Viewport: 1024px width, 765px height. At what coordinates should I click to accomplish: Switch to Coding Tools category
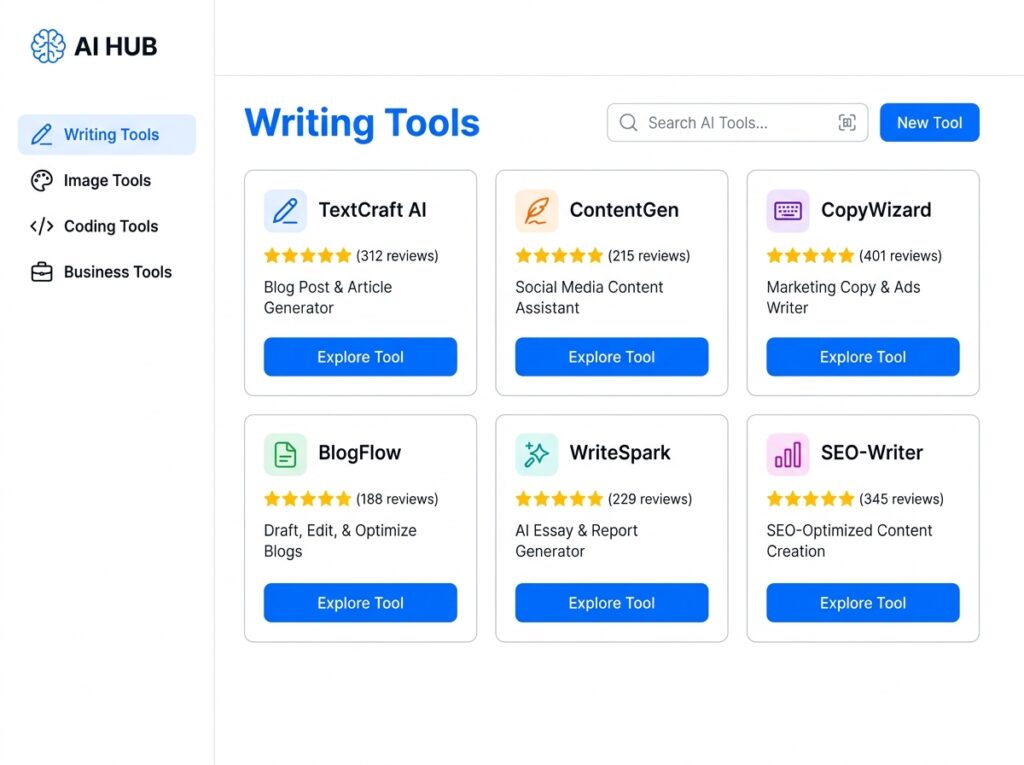pyautogui.click(x=107, y=226)
